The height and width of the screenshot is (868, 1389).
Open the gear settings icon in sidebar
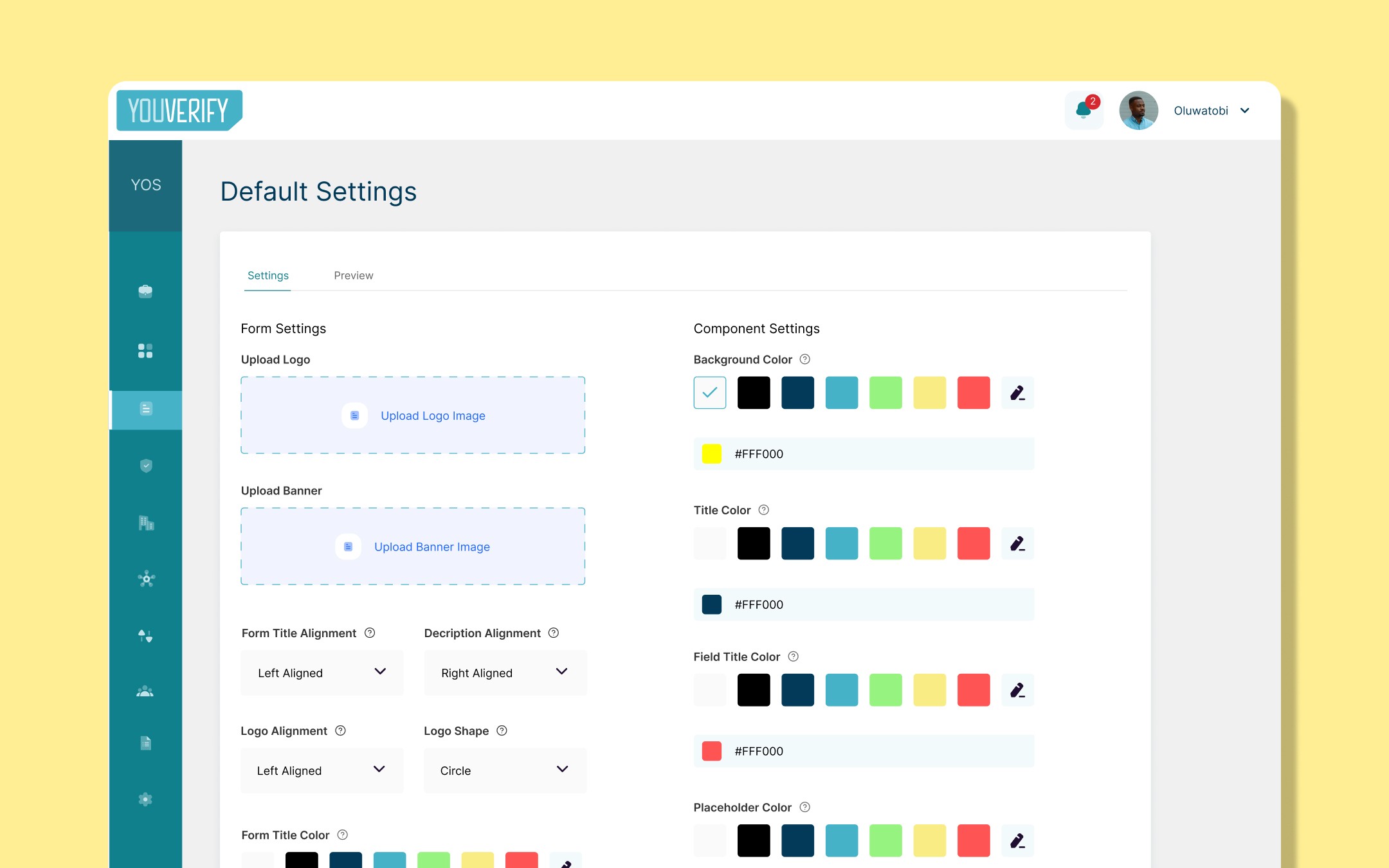[x=145, y=799]
